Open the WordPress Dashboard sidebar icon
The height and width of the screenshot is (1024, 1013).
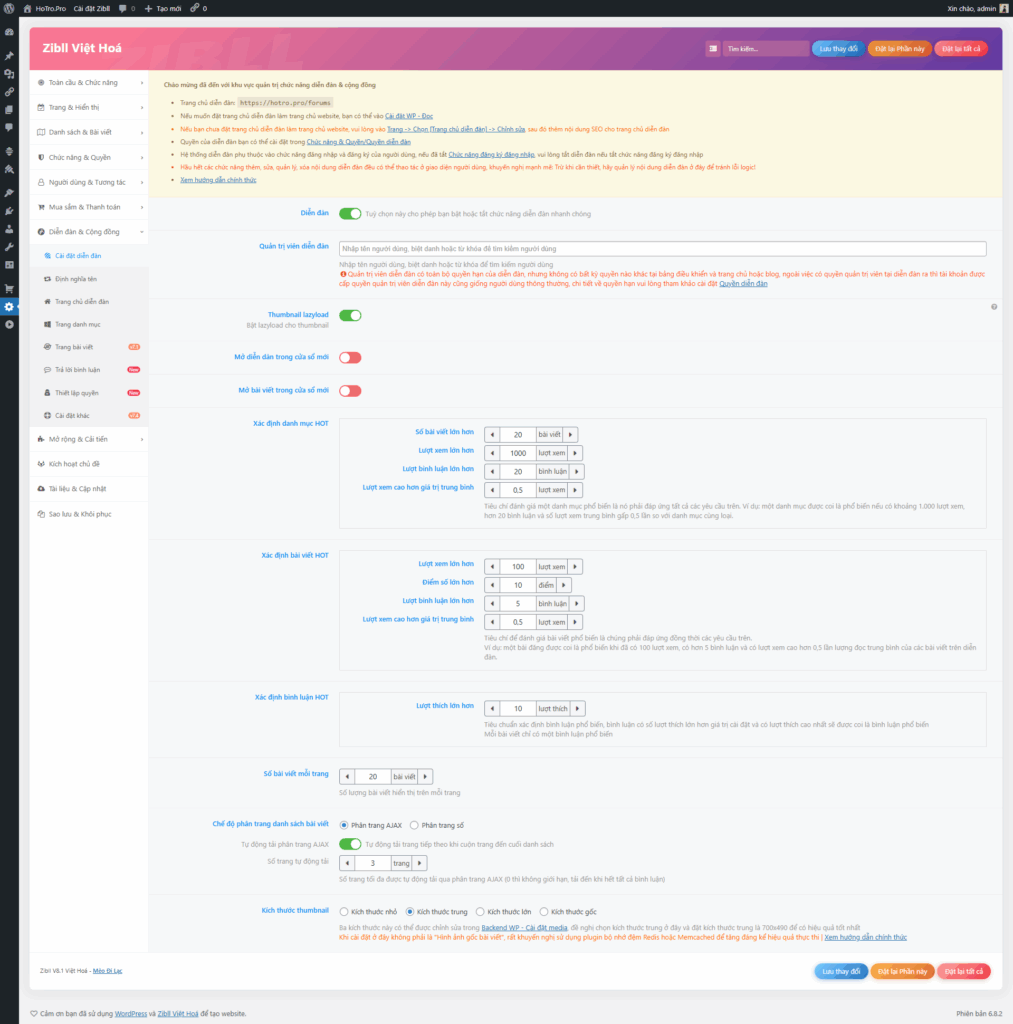coord(9,31)
